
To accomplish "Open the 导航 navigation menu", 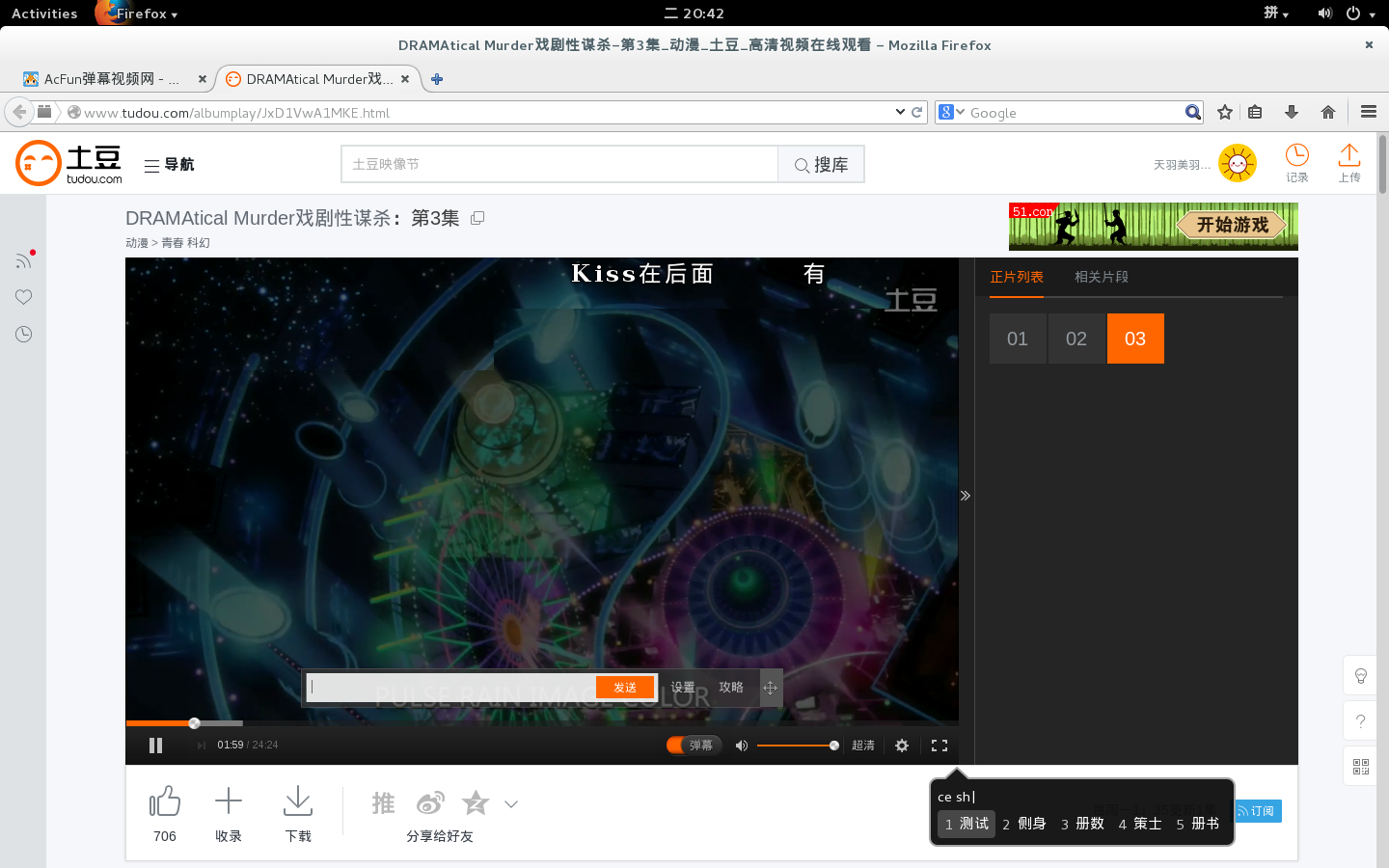I will pyautogui.click(x=169, y=165).
